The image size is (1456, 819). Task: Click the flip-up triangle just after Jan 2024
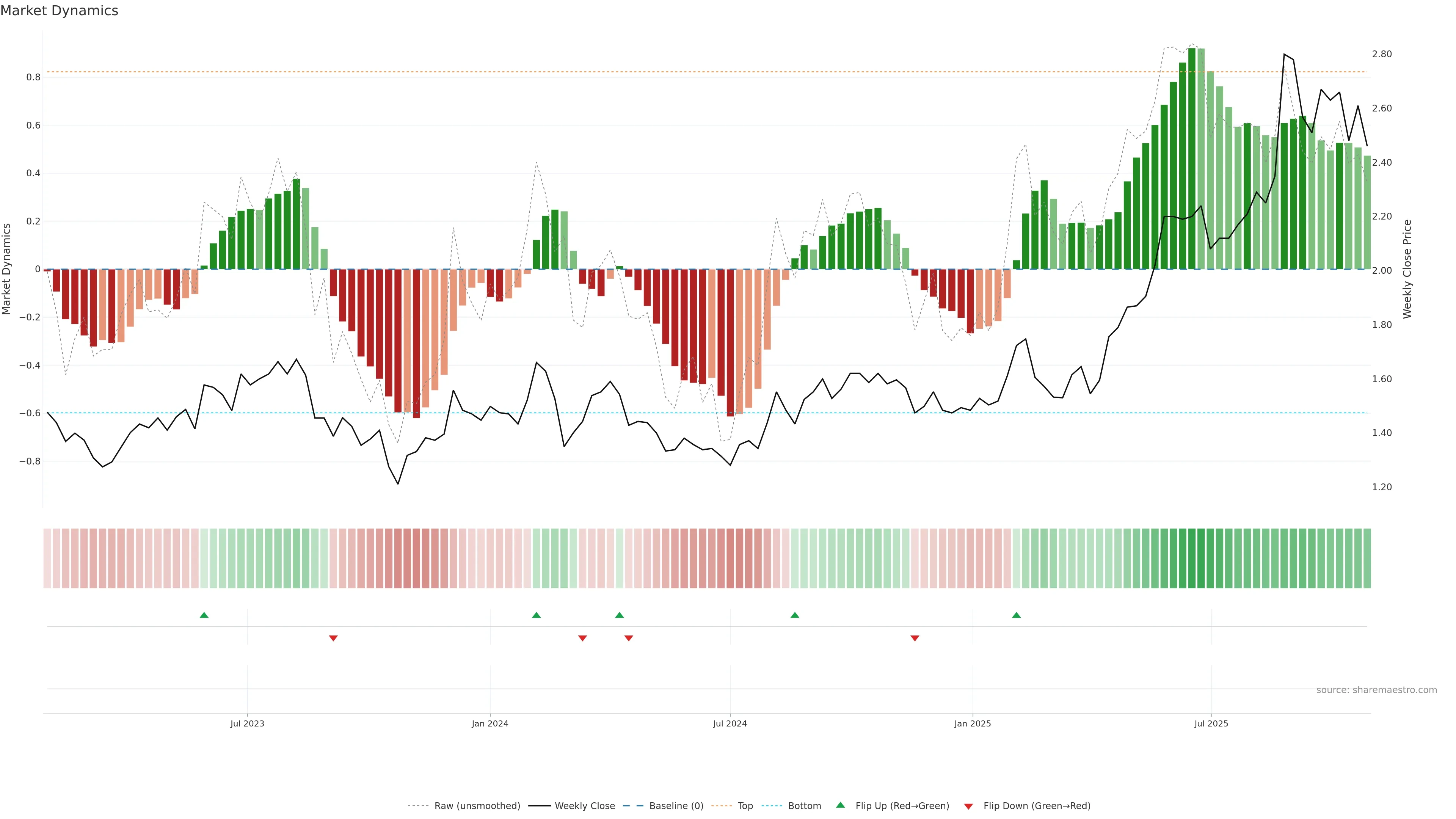click(537, 615)
